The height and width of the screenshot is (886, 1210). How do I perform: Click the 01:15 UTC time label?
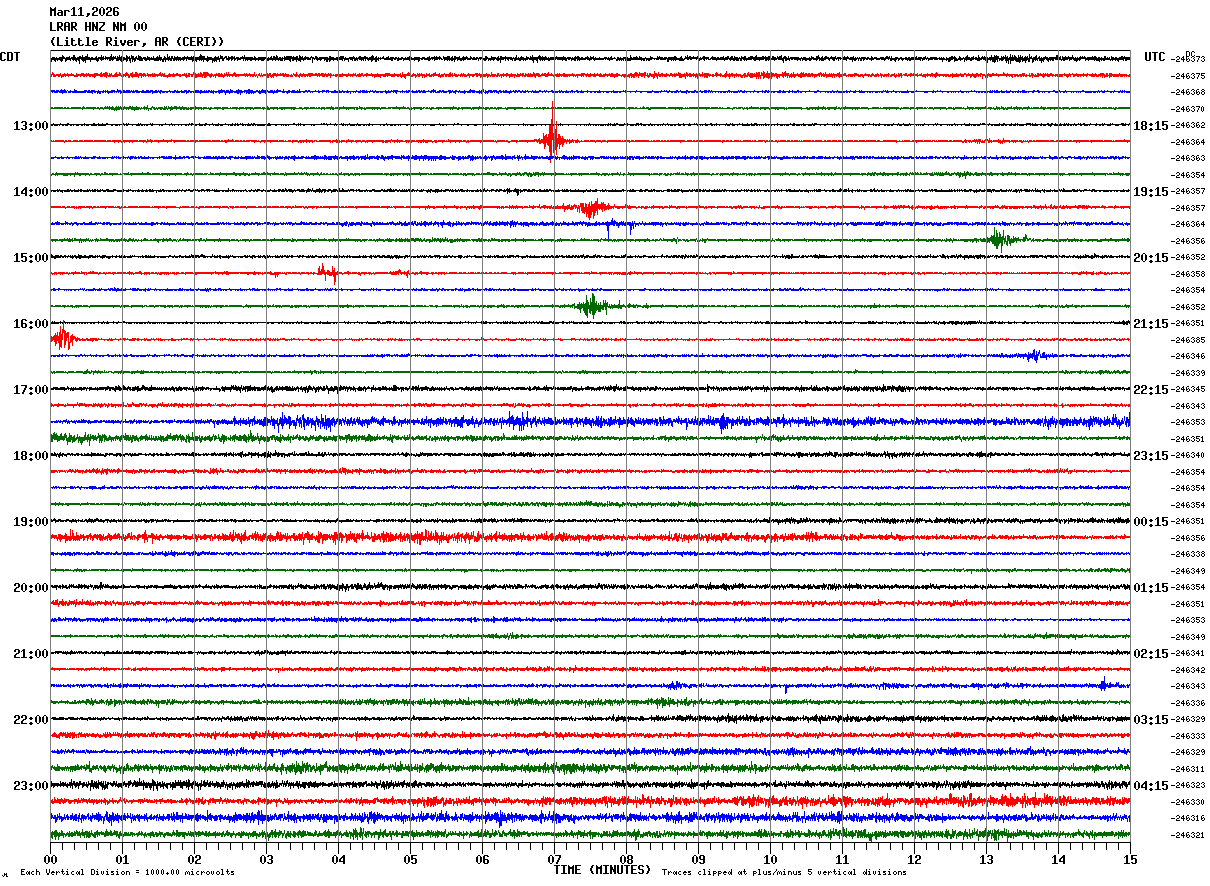click(1151, 588)
